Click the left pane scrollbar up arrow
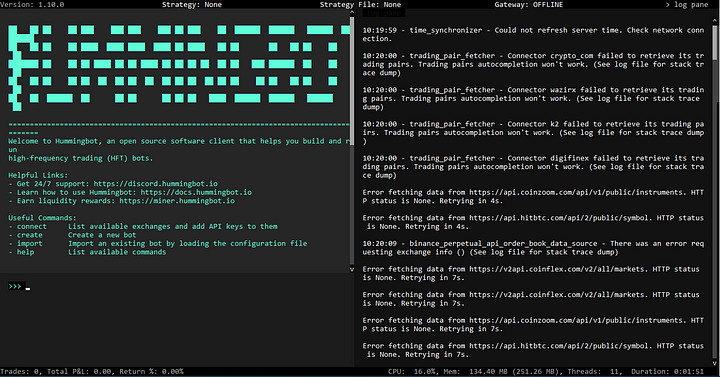The image size is (720, 377). 352,14
